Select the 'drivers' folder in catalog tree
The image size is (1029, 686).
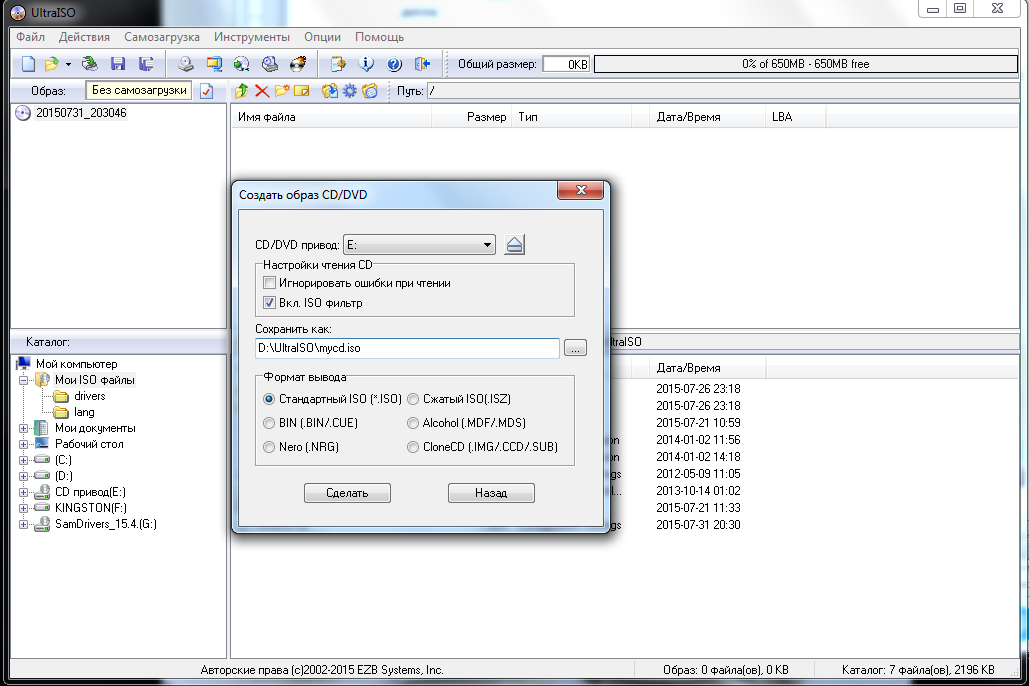tap(89, 397)
